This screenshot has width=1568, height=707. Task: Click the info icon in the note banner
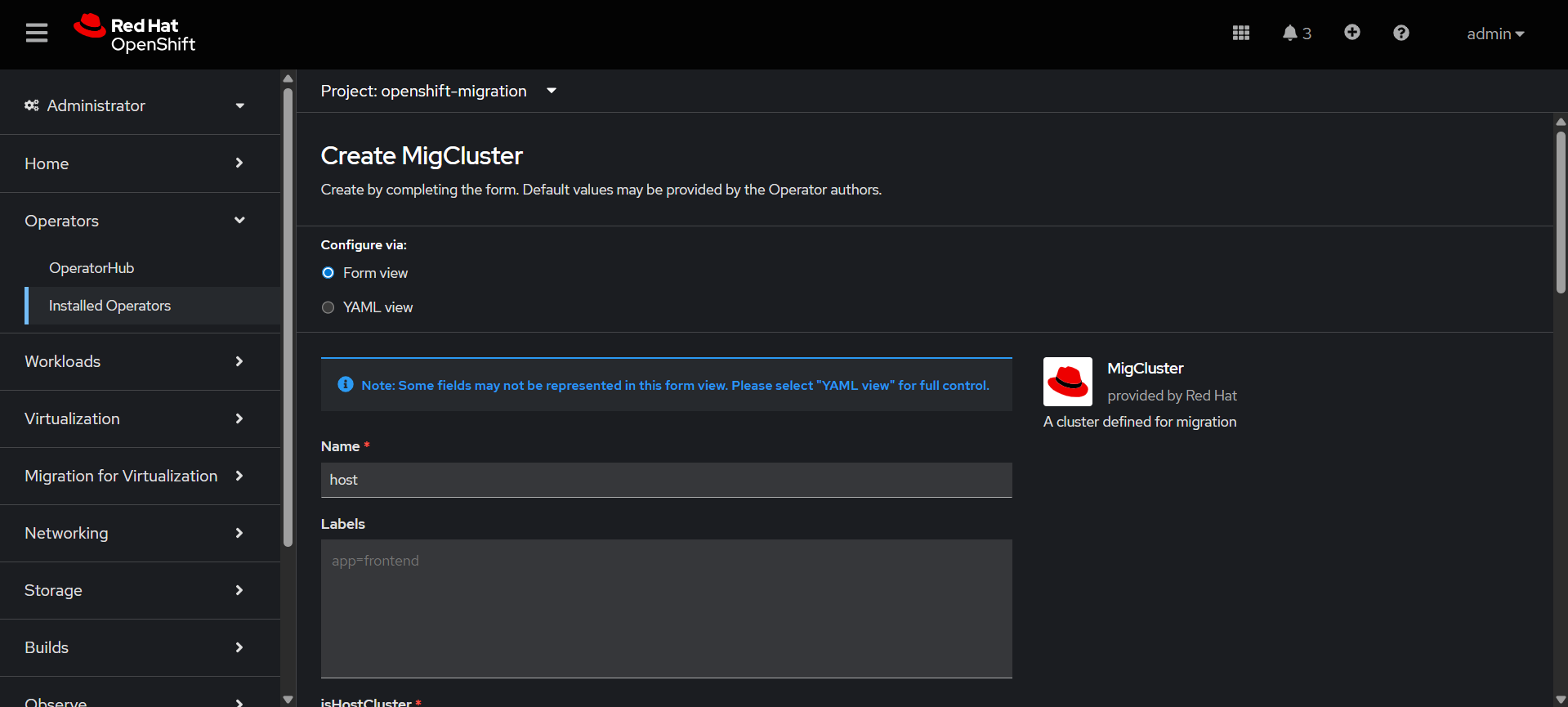pos(346,384)
